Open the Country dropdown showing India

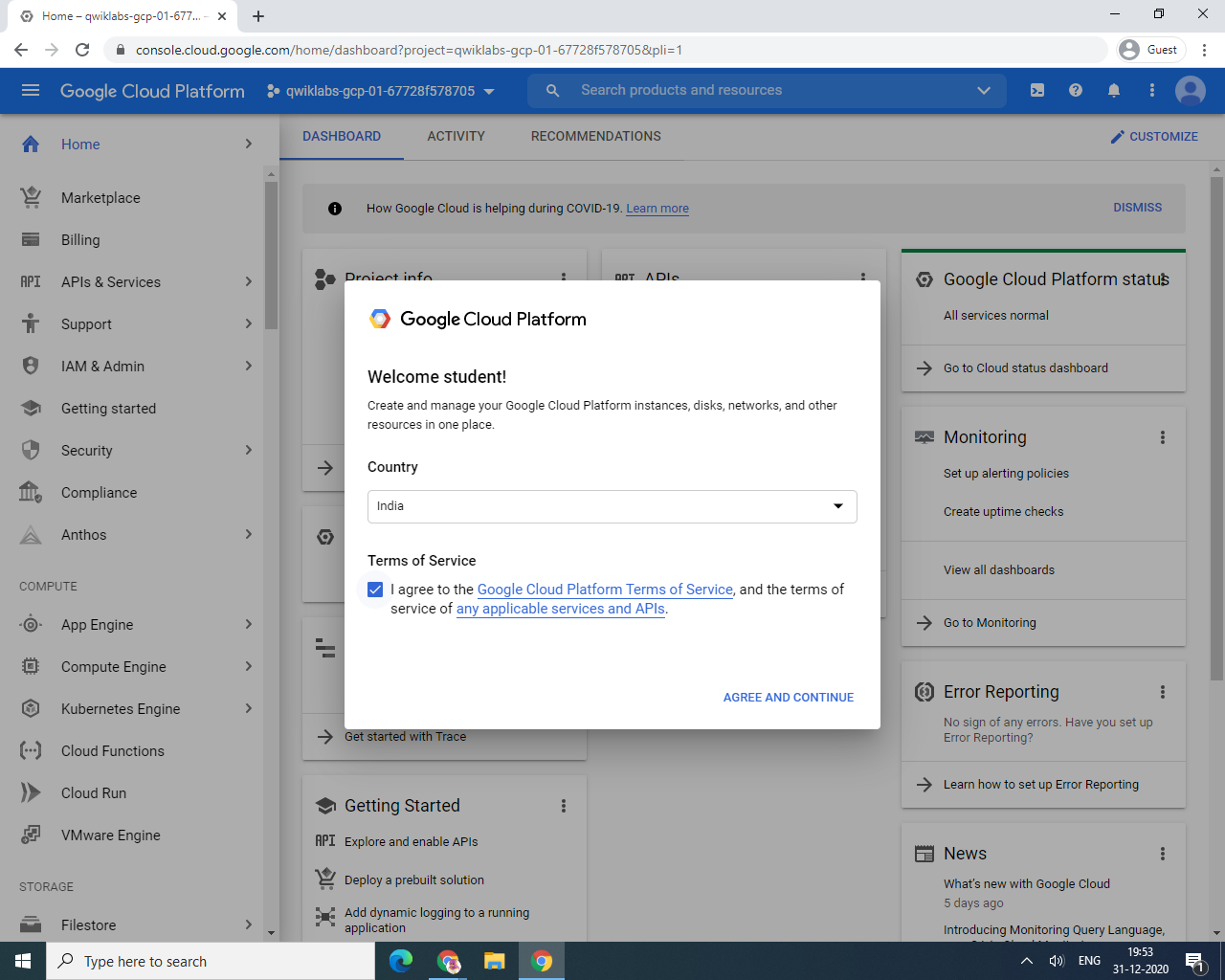[x=612, y=506]
